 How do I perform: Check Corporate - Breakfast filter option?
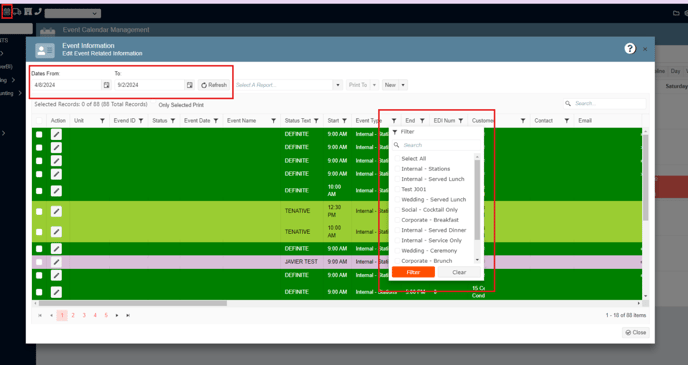pyautogui.click(x=397, y=220)
